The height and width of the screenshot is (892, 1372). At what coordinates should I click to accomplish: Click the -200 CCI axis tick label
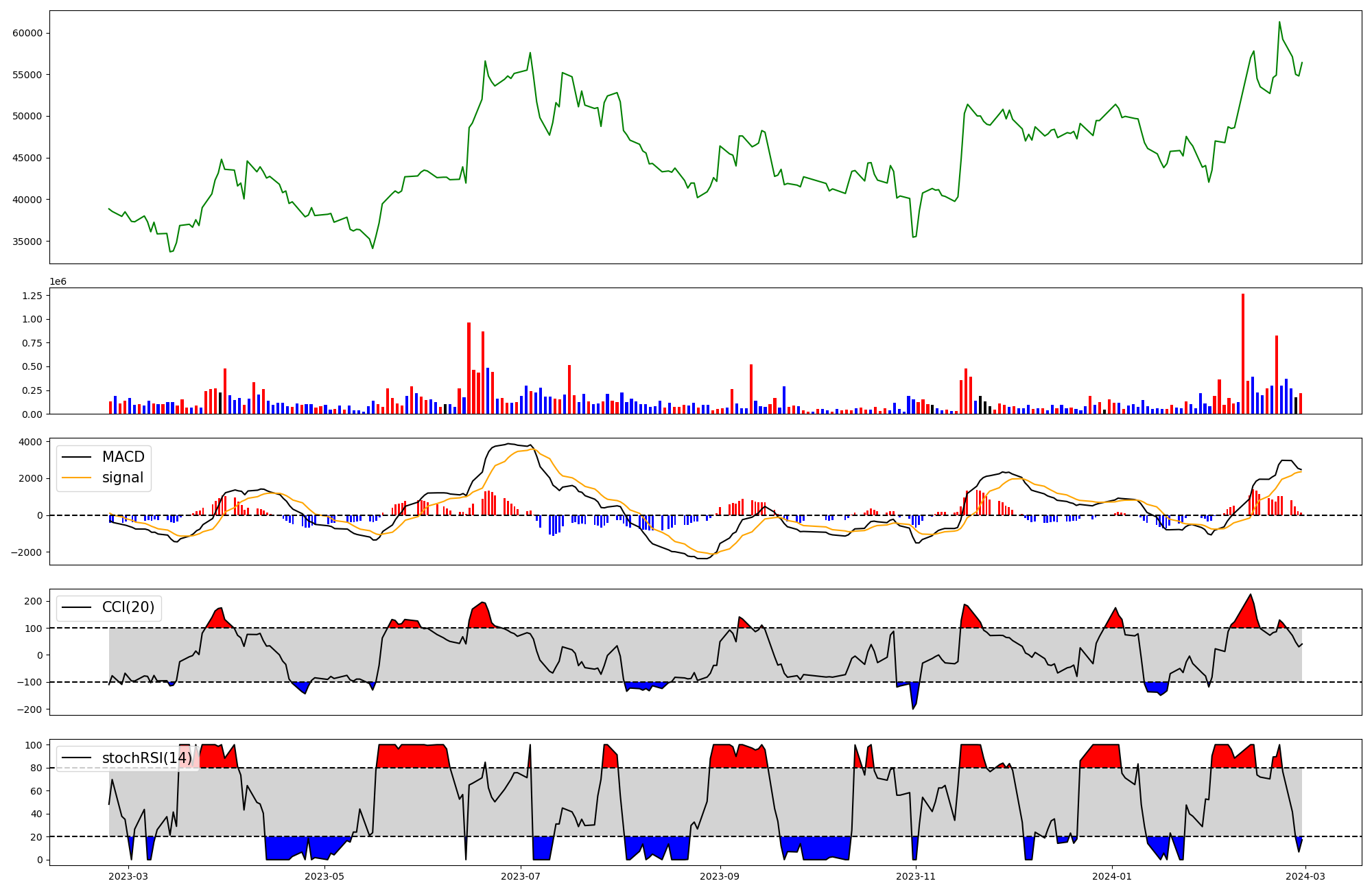29,709
